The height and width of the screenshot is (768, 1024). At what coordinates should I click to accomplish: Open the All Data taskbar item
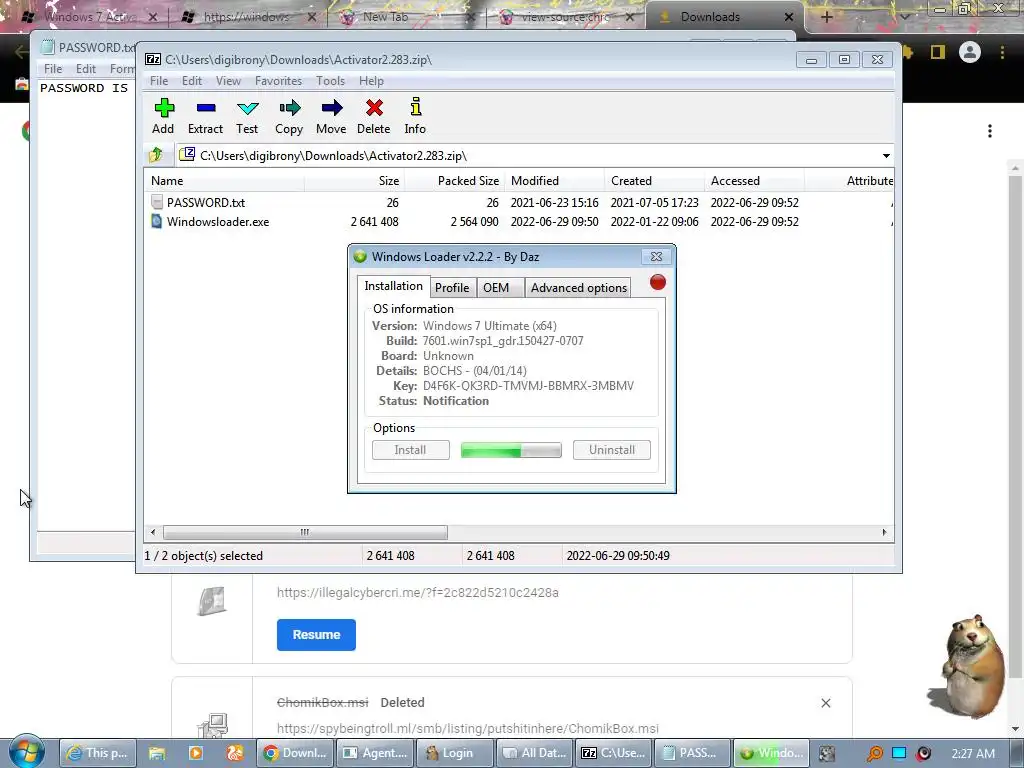535,753
